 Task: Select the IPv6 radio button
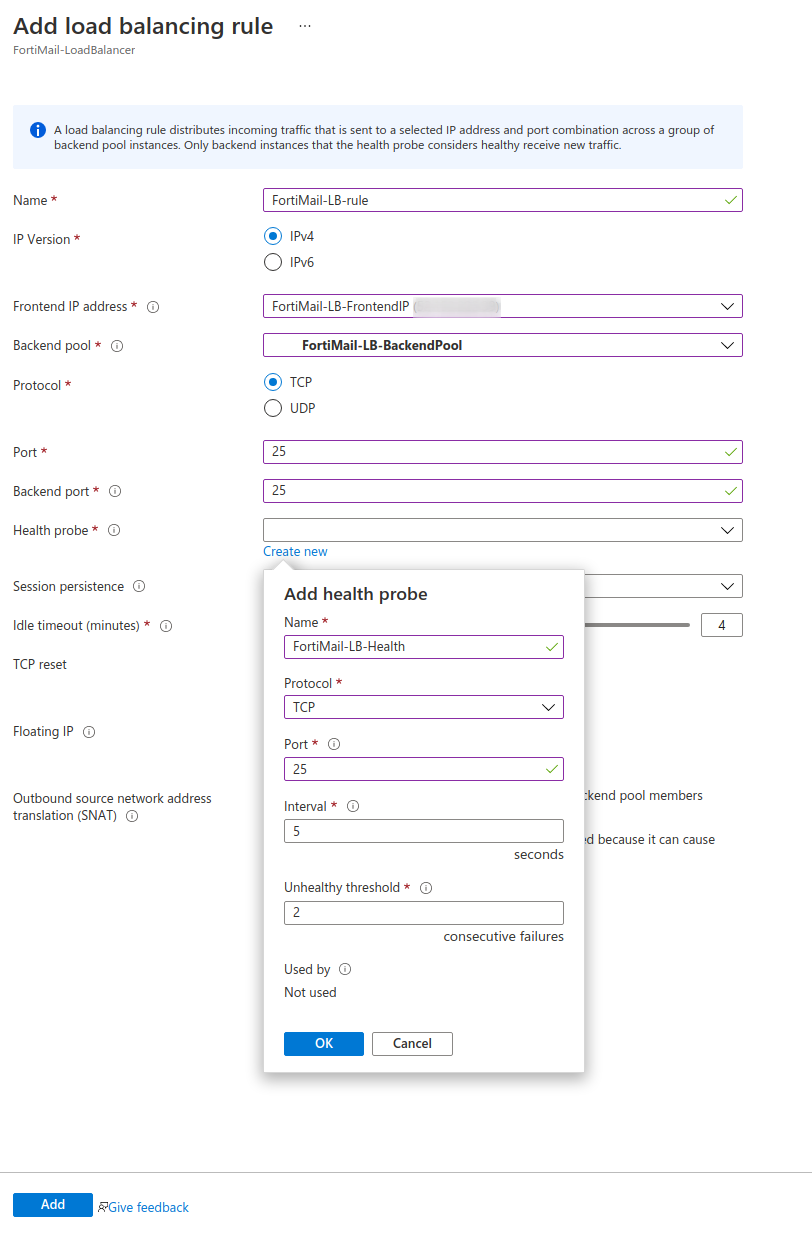271,262
